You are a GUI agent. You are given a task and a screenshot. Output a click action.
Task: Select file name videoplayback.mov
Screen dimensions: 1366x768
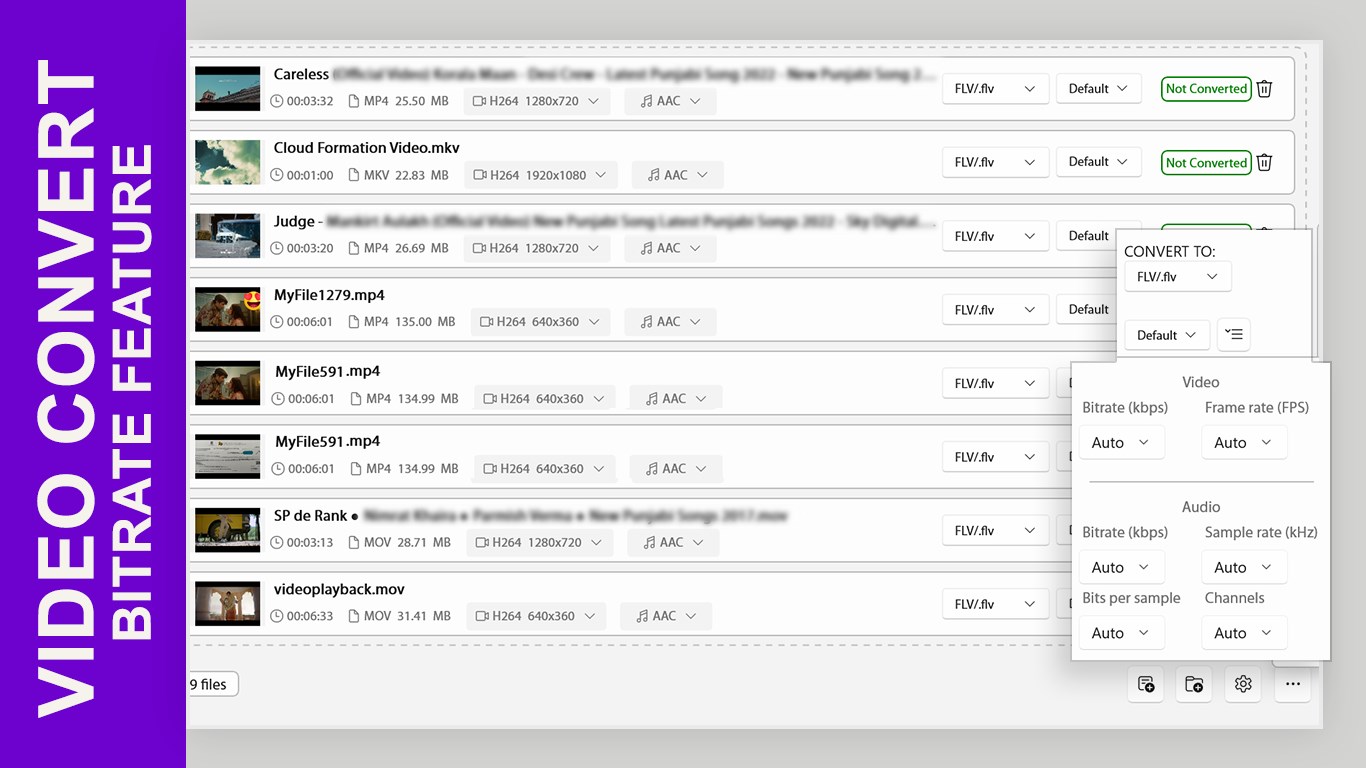(x=339, y=589)
